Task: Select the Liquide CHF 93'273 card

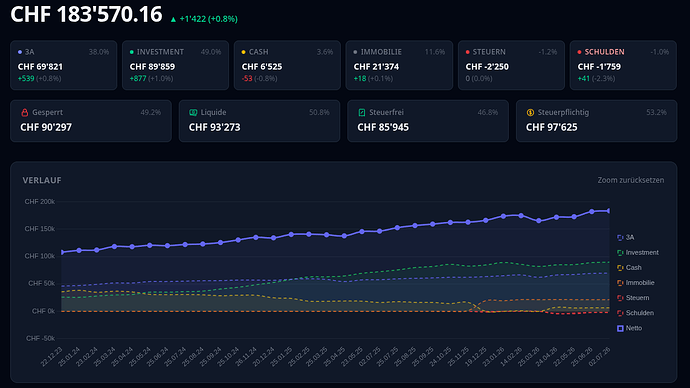Action: (x=259, y=121)
